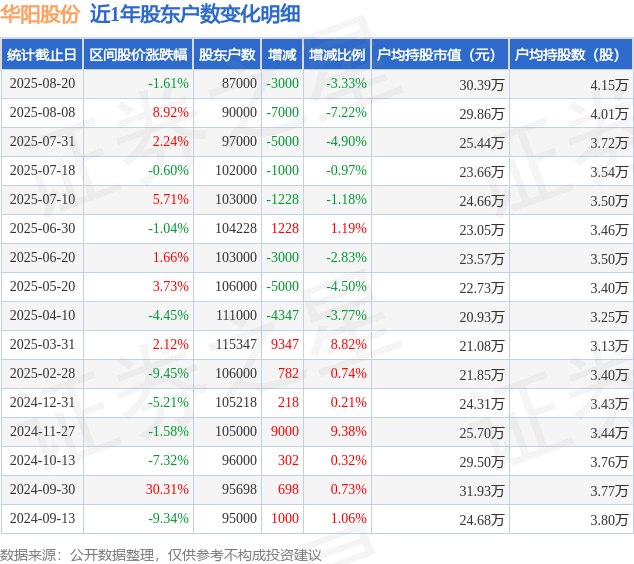Click the date cell 2024-09-30

pos(42,489)
